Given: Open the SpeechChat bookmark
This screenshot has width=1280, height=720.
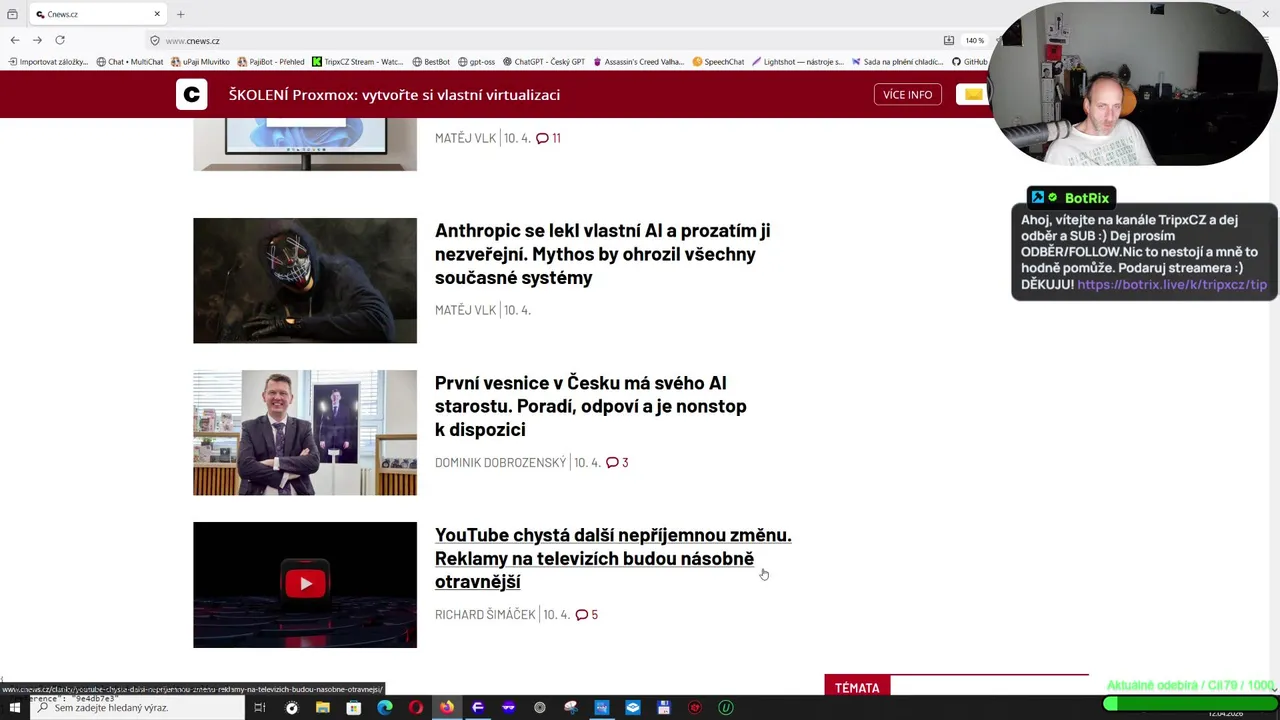Looking at the screenshot, I should click(x=718, y=62).
